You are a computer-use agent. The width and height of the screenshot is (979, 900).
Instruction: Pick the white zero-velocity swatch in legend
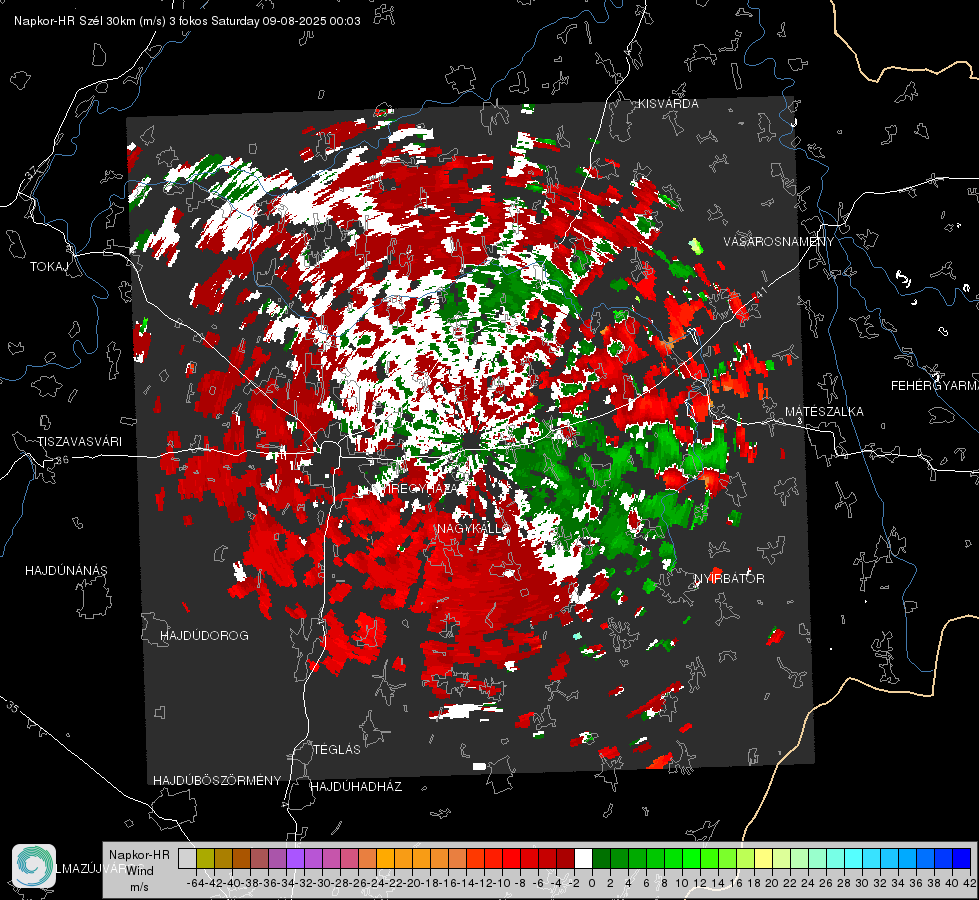pyautogui.click(x=583, y=859)
